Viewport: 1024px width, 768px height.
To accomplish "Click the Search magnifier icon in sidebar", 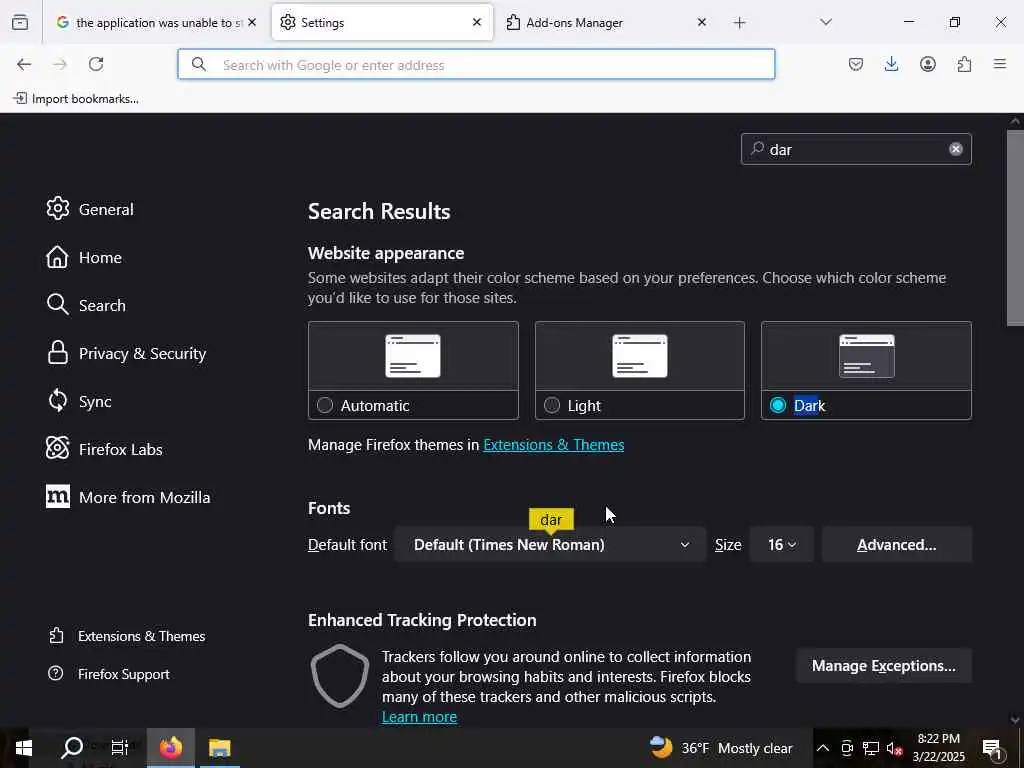I will point(57,304).
